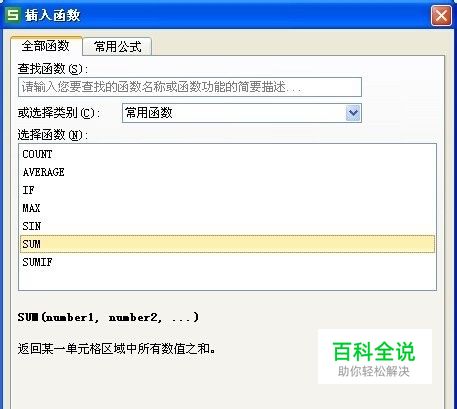Screen dimensions: 457x409
Task: Select the highlighted SUM function
Action: point(227,244)
